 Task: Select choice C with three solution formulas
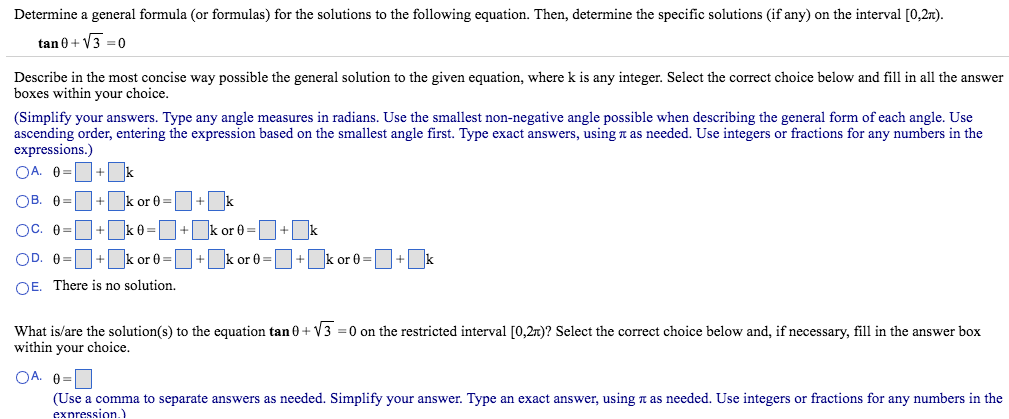tap(23, 230)
